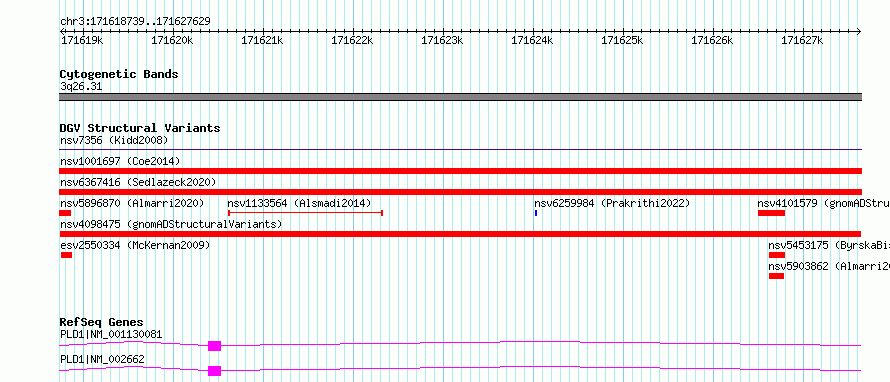
Task: Click the 'nsv6367416 (Sedlazeck2020)' label
Action: 138,182
